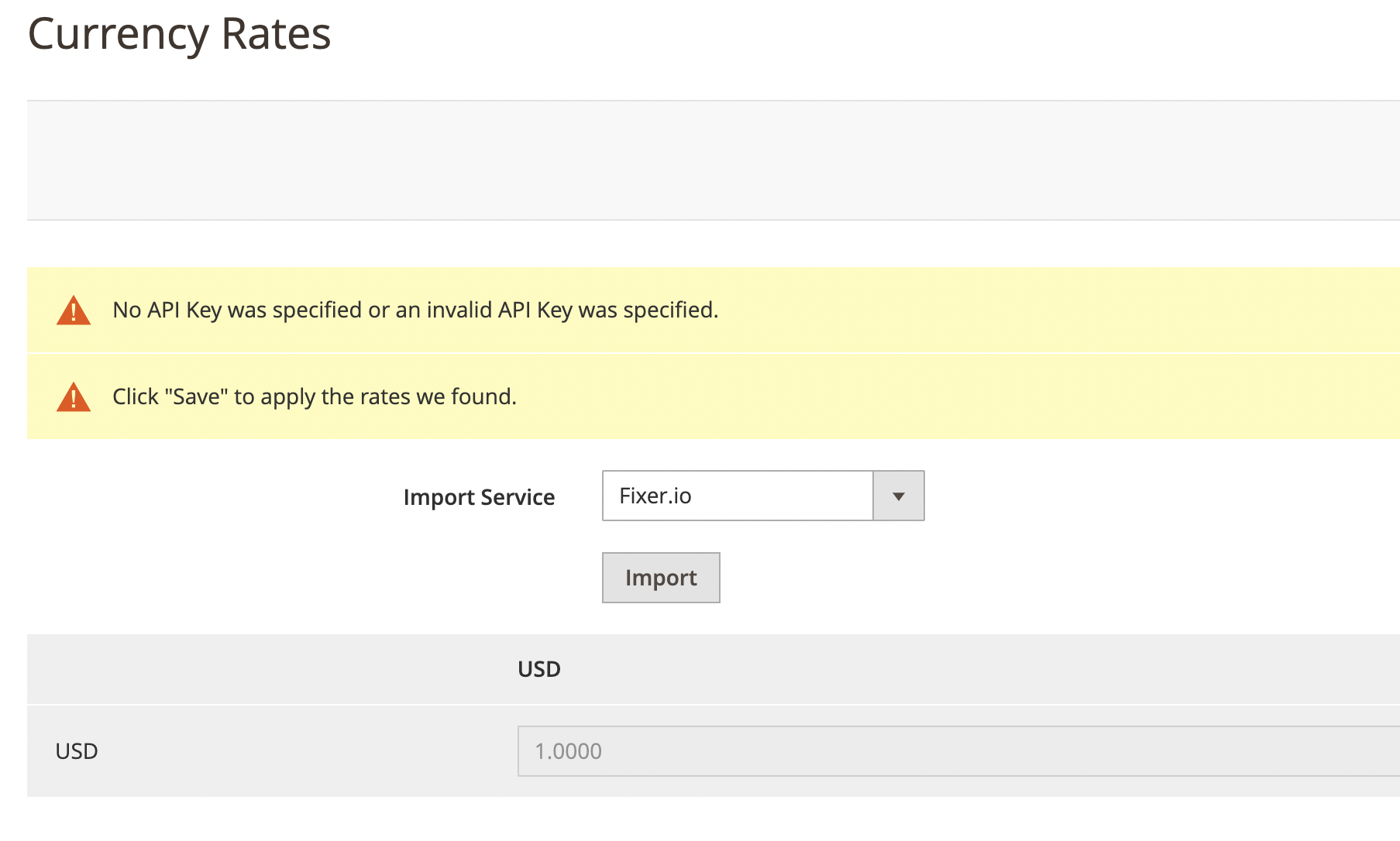
Task: Click the Import button label text
Action: (660, 577)
